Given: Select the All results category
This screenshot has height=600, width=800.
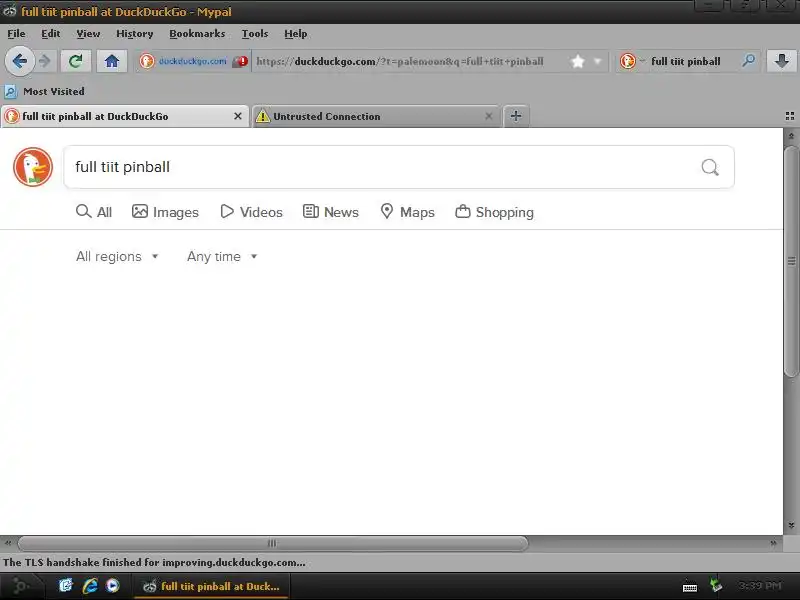Looking at the screenshot, I should pyautogui.click(x=94, y=212).
